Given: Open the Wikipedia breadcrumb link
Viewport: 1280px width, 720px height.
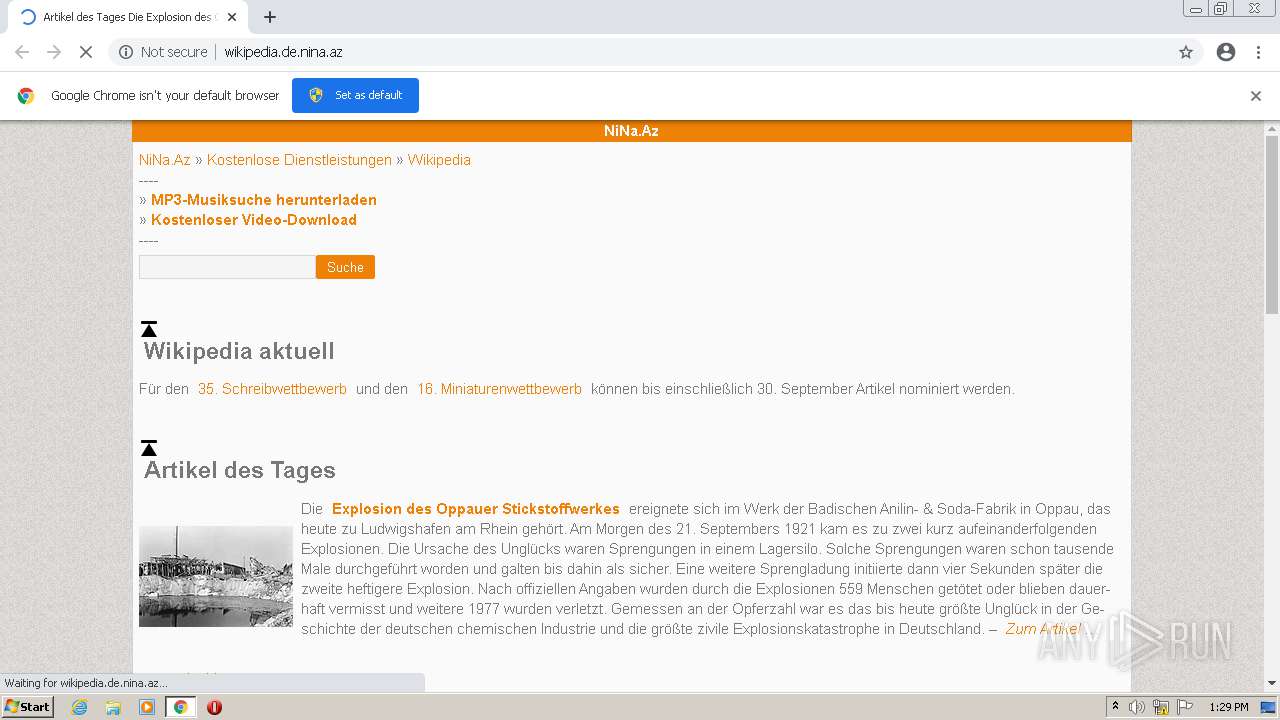Looking at the screenshot, I should click(439, 160).
